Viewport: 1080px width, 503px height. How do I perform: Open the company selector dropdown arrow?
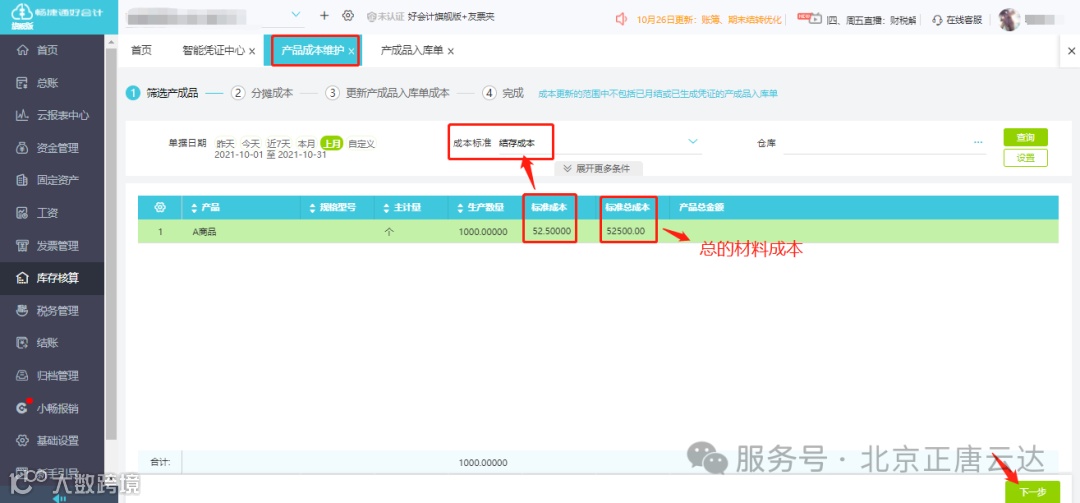(296, 14)
